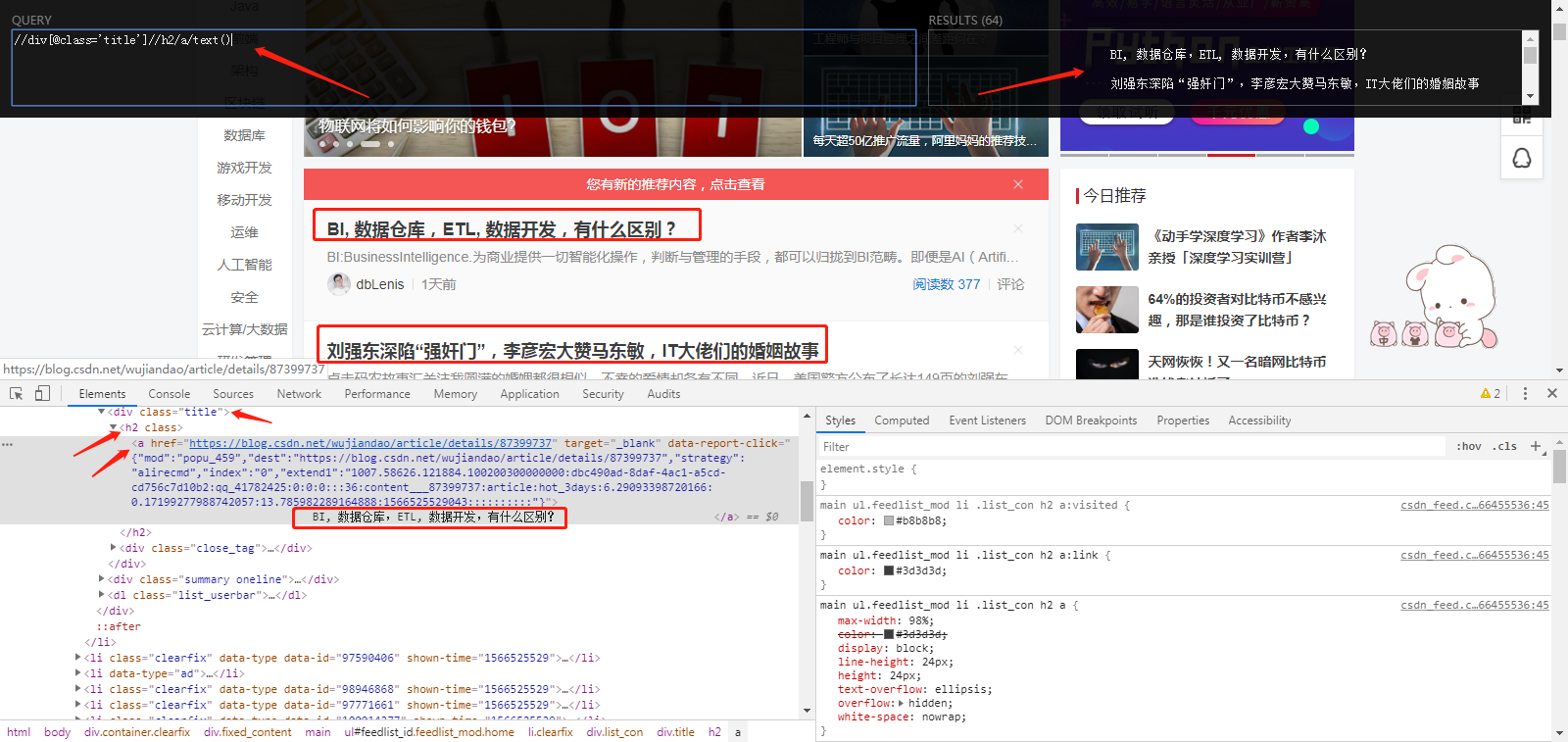Open 动手学深度学习 recommendation thumbnail
Image resolution: width=1568 pixels, height=742 pixels.
click(x=1107, y=247)
